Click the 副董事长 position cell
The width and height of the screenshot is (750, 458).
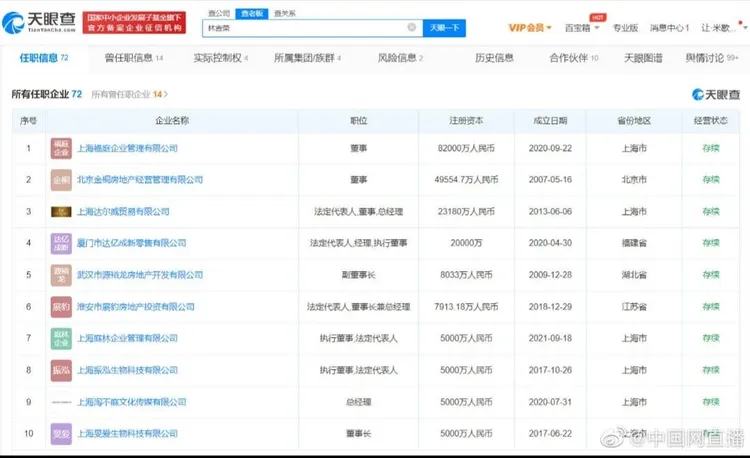pyautogui.click(x=358, y=275)
